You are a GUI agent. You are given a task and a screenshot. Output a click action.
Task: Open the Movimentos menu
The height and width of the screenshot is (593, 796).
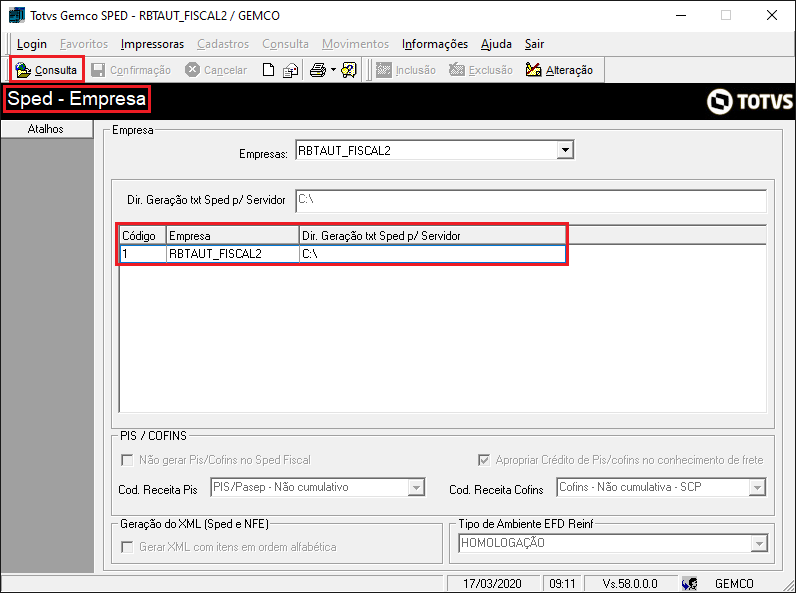pos(355,44)
